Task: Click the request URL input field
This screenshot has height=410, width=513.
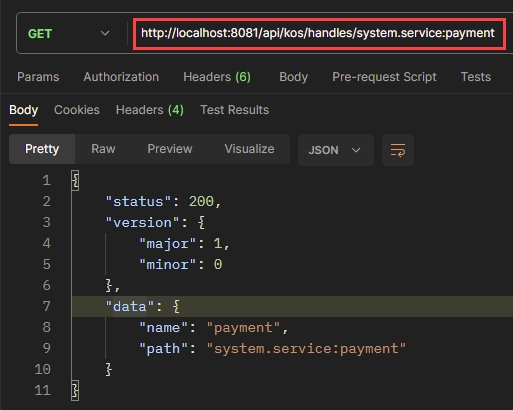Action: click(319, 33)
